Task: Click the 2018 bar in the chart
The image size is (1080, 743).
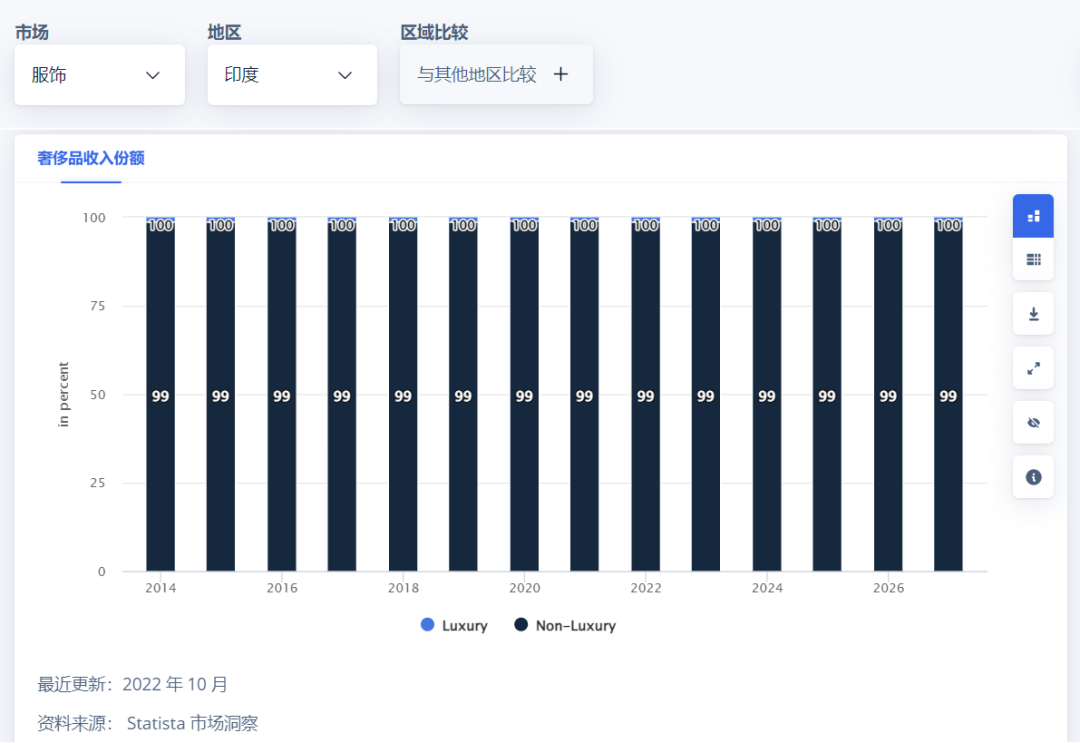Action: point(403,395)
